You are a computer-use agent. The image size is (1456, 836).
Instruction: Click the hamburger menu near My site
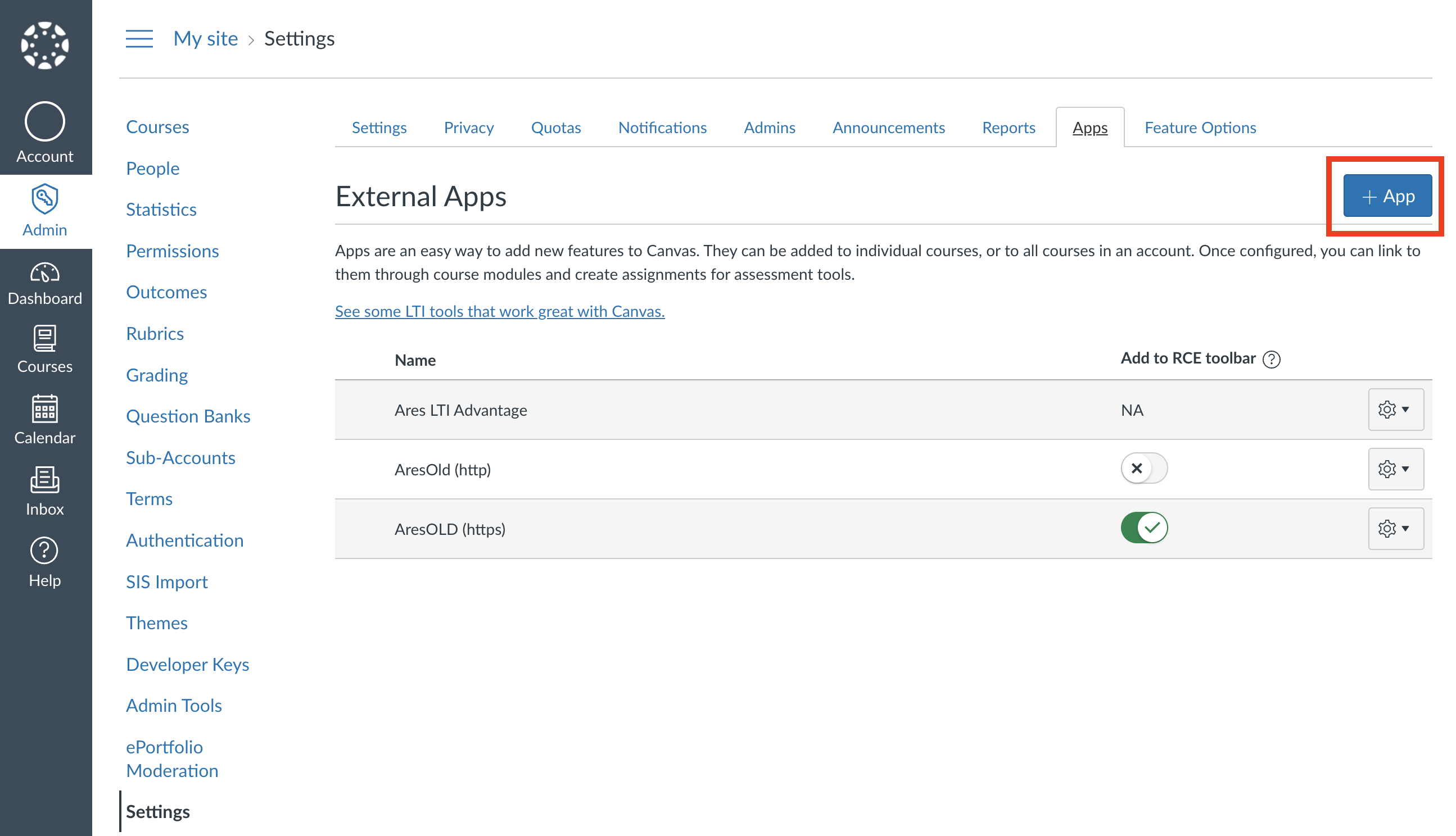[139, 38]
